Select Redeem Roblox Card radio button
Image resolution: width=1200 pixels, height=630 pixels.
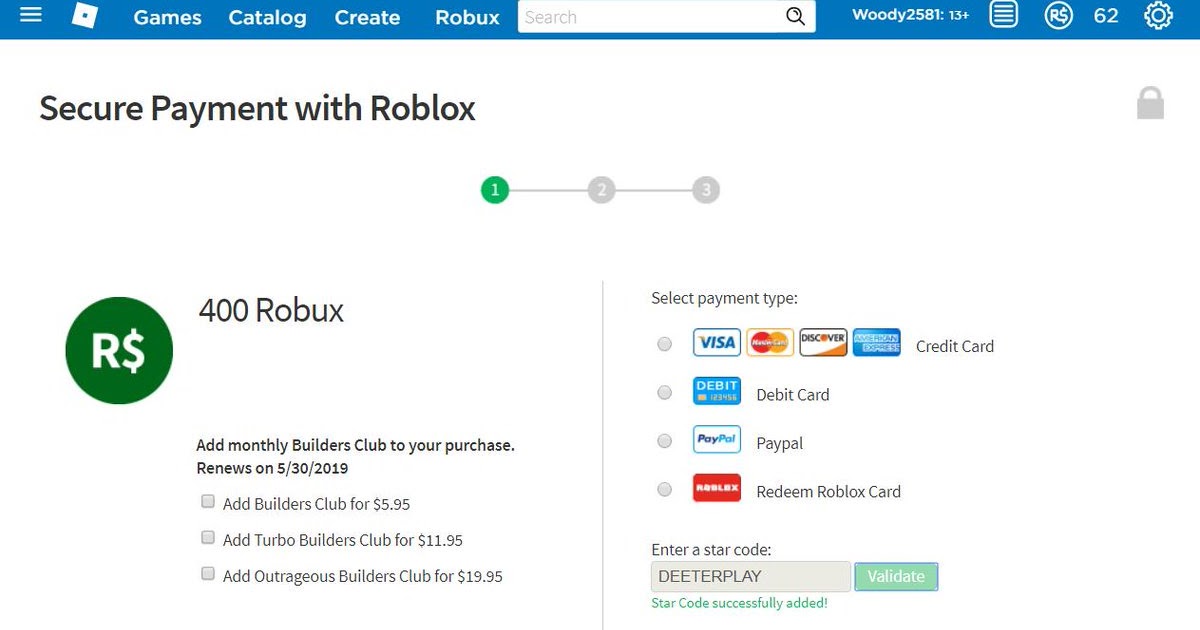pos(664,489)
